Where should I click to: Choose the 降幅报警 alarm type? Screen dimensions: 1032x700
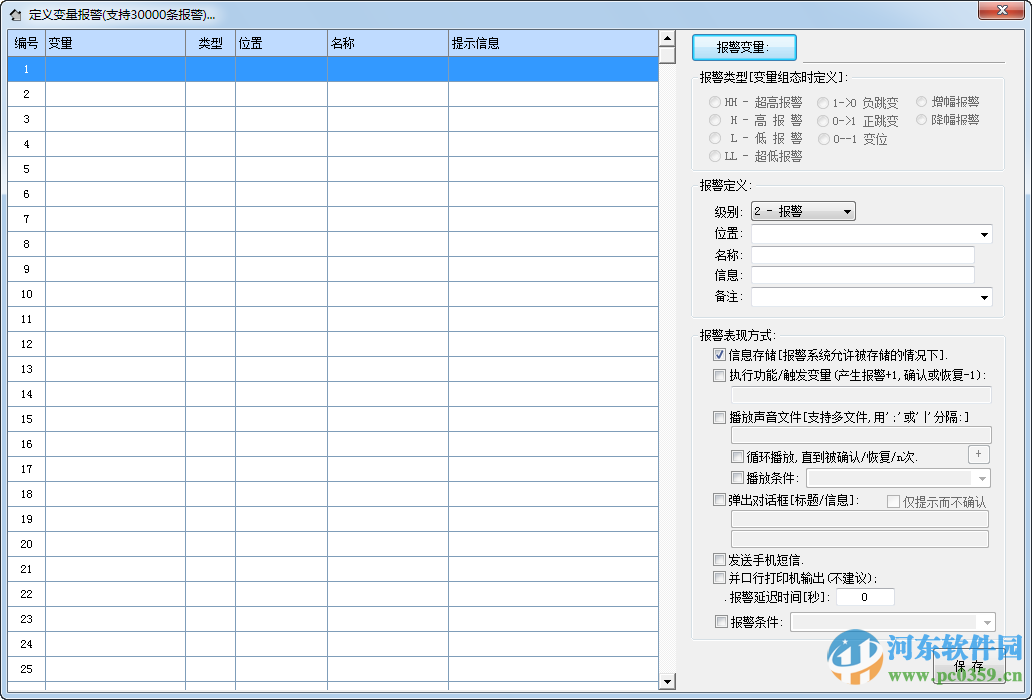[x=922, y=120]
